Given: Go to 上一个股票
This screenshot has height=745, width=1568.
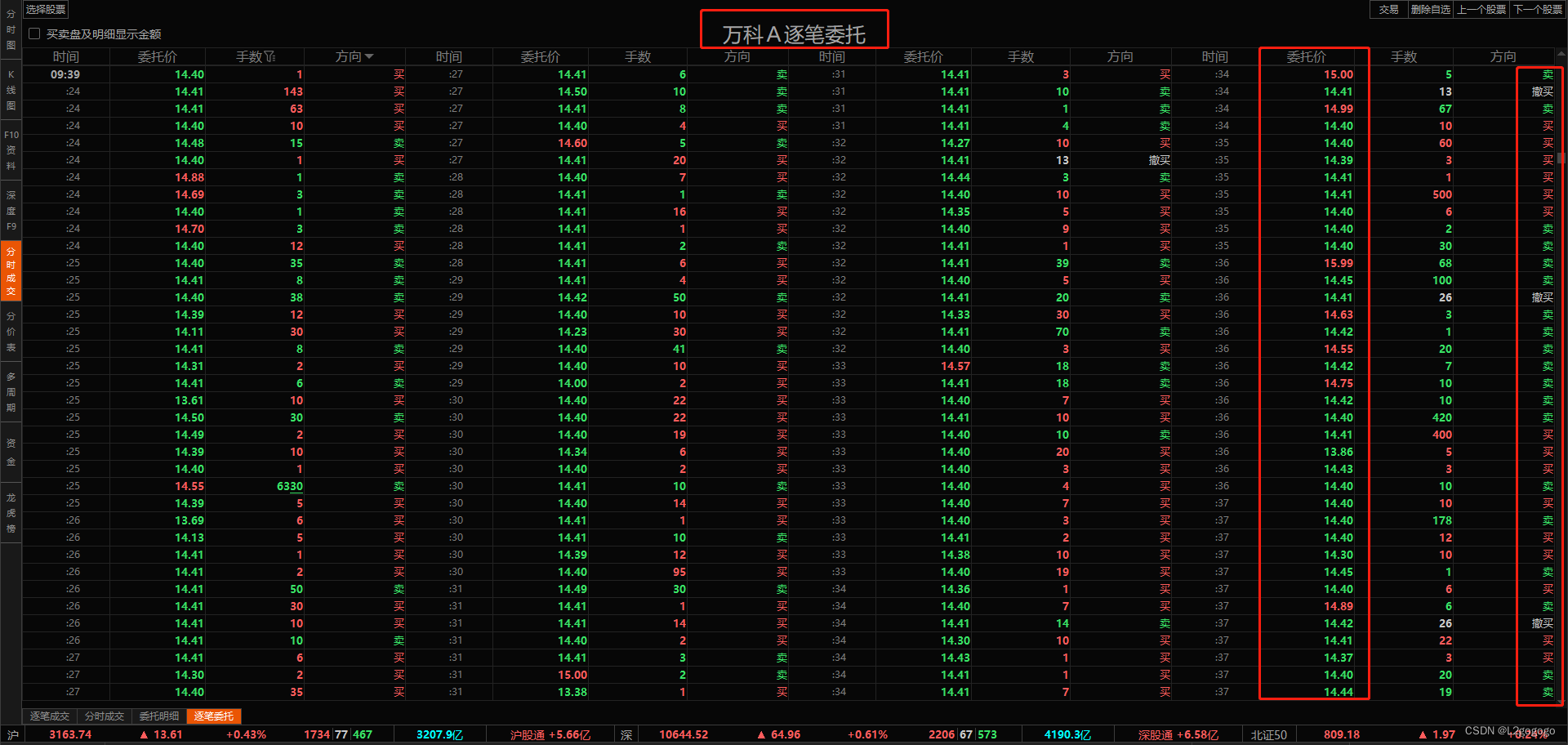Looking at the screenshot, I should point(1481,9).
